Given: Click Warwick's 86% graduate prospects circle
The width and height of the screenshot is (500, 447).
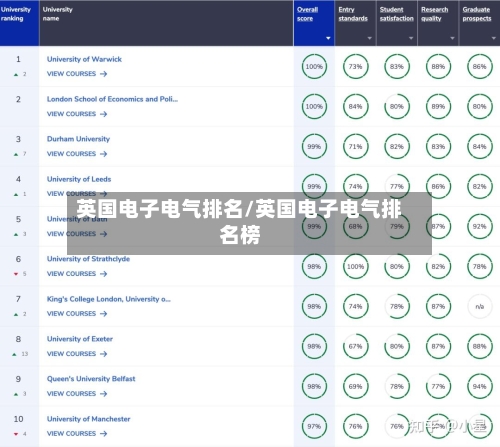Looking at the screenshot, I should coord(479,67).
